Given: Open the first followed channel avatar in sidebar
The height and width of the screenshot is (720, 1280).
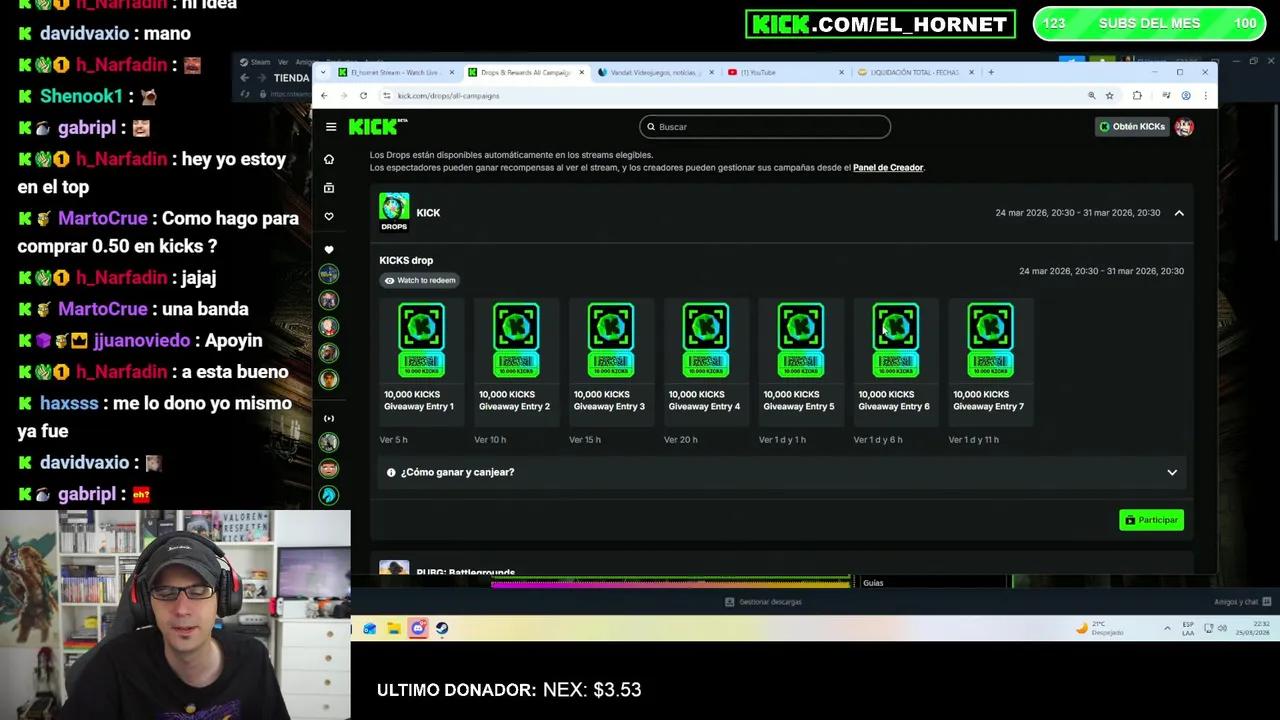Looking at the screenshot, I should 329,274.
